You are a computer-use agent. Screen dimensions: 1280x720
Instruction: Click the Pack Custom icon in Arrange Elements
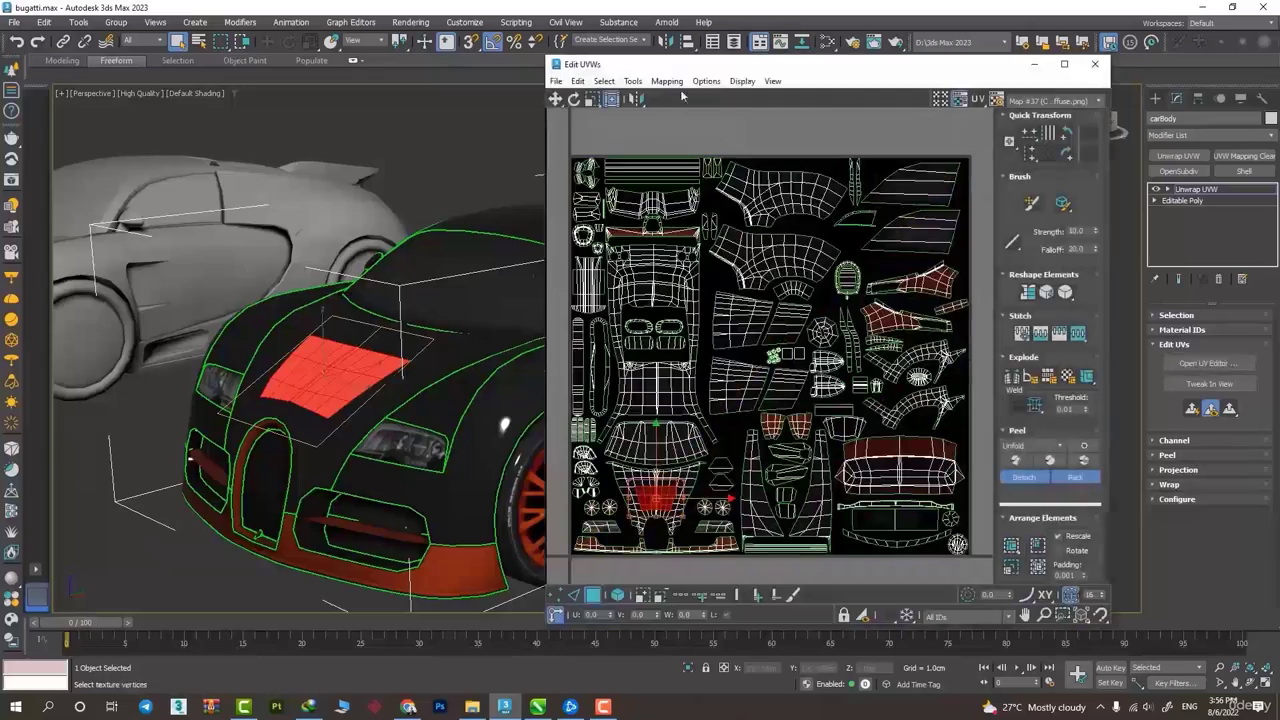(x=1011, y=546)
